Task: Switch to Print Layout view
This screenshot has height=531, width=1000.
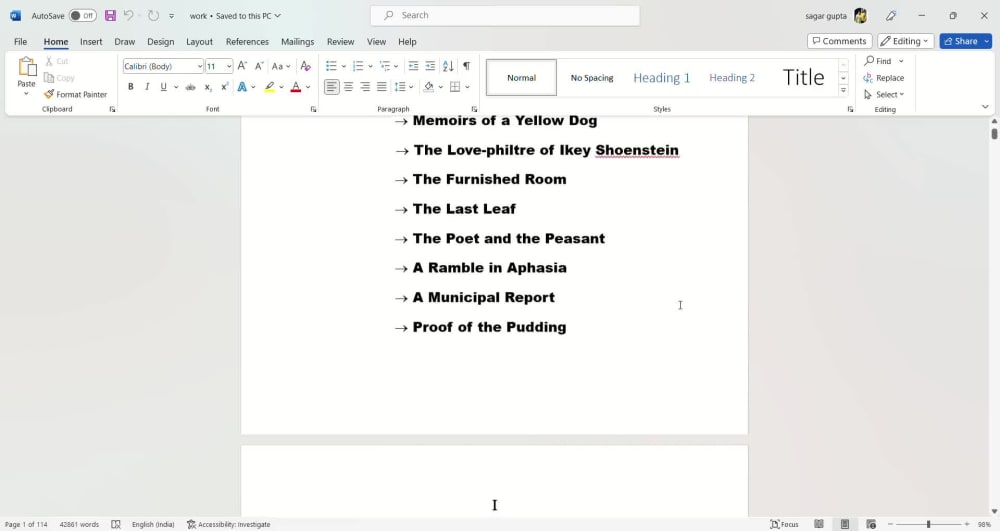Action: click(x=845, y=524)
